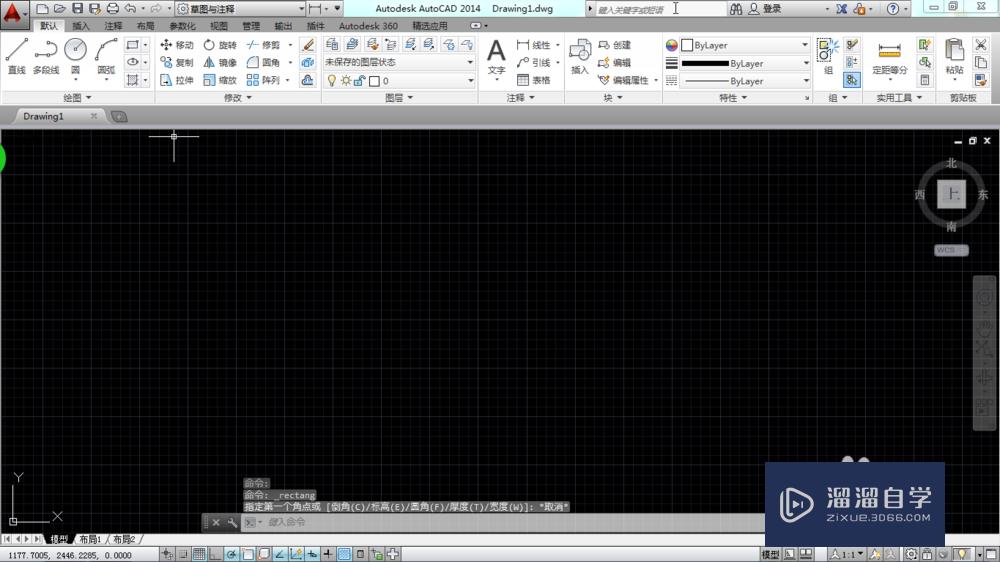Open the AutoCAD application menu button
The height and width of the screenshot is (562, 1000).
tap(13, 14)
